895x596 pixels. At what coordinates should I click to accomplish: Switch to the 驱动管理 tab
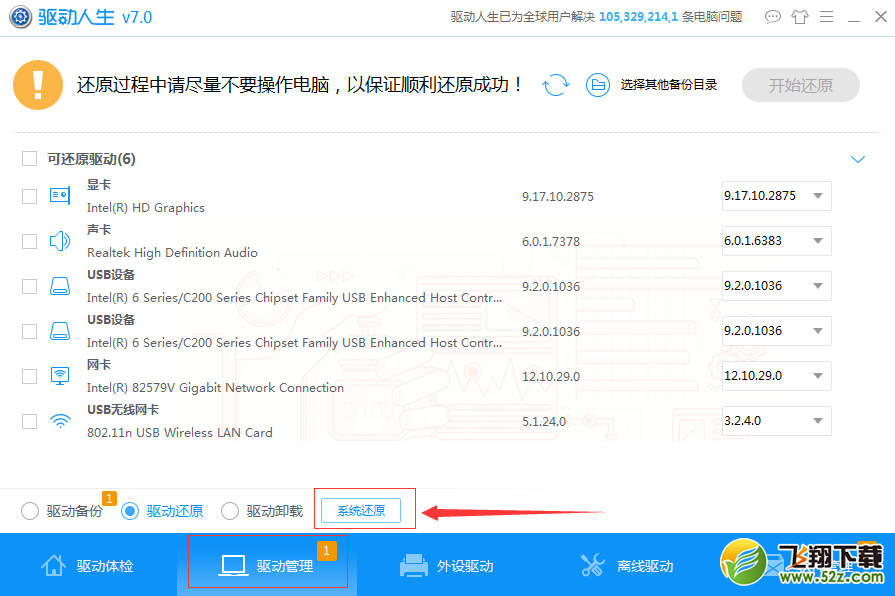tap(267, 565)
